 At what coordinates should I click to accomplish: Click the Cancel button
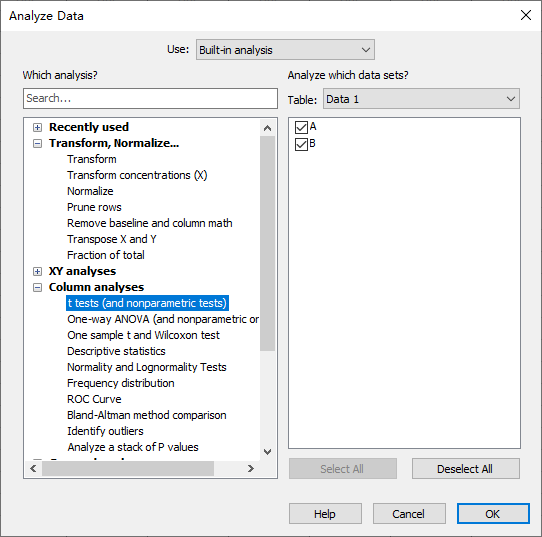tap(409, 514)
